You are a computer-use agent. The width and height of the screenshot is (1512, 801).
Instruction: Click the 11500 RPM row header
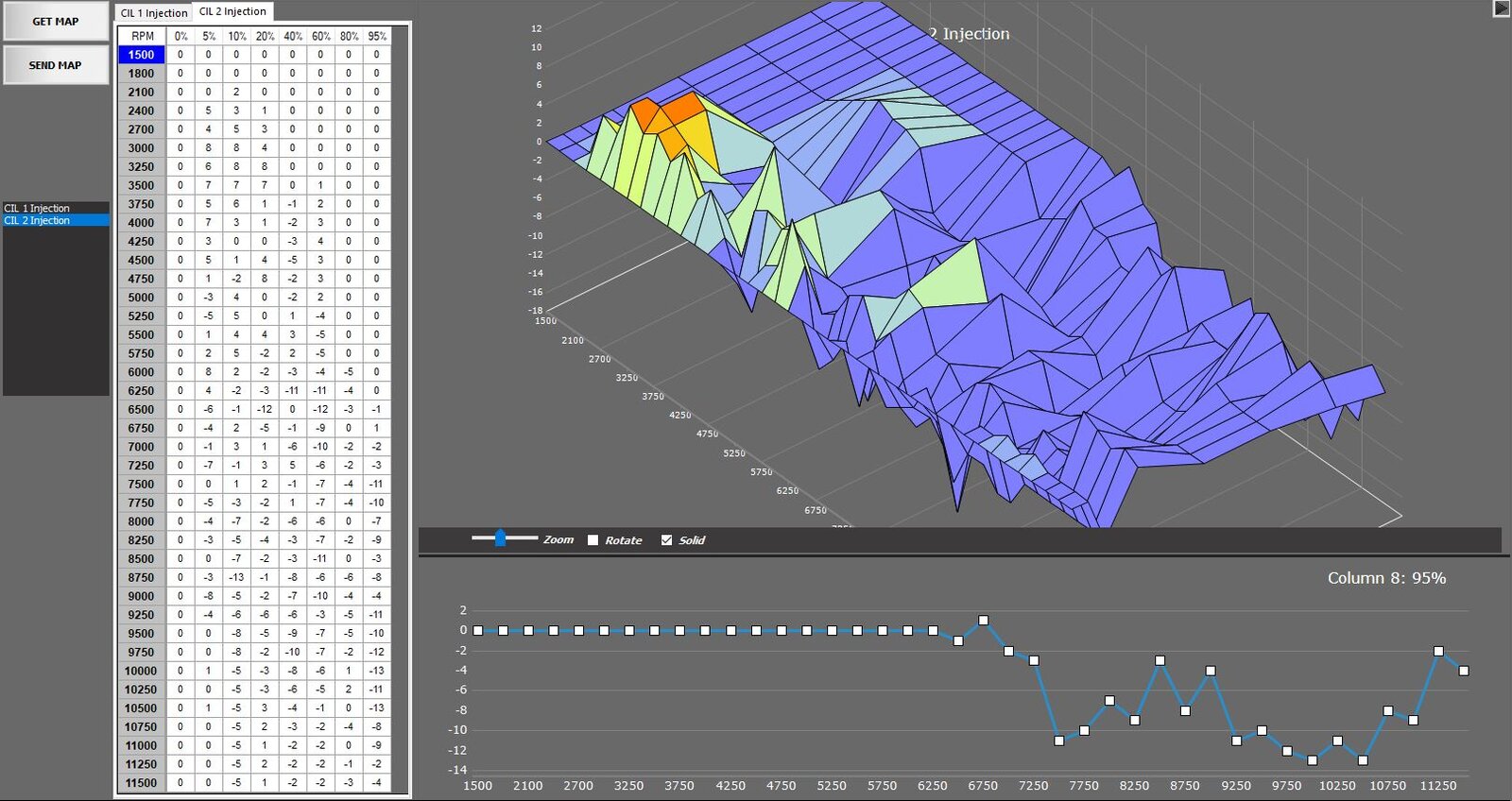[141, 782]
